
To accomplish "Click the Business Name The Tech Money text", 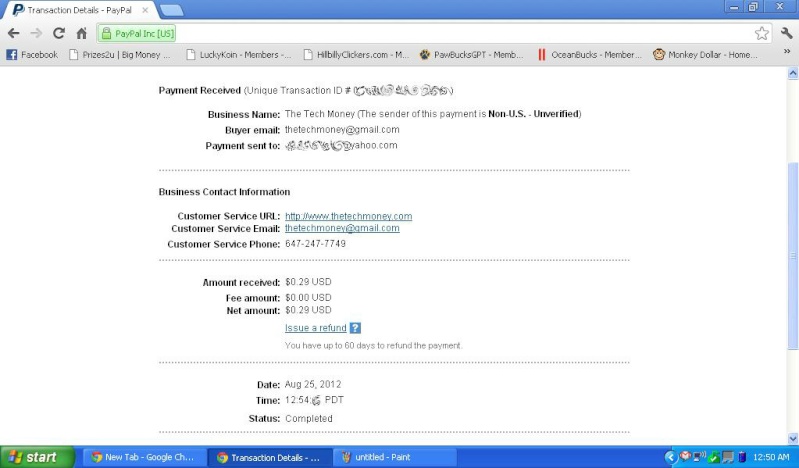I will click(x=319, y=114).
